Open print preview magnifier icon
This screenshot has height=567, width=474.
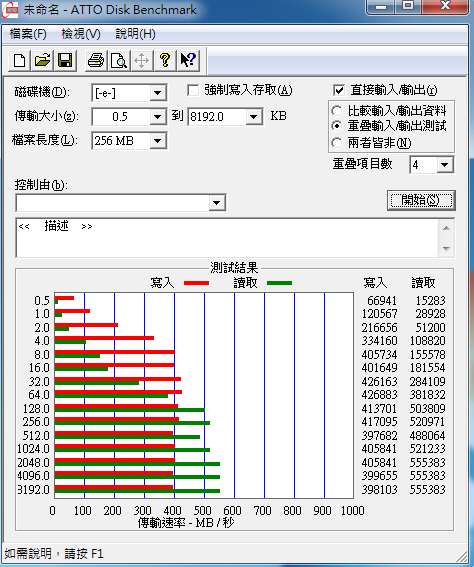(119, 60)
